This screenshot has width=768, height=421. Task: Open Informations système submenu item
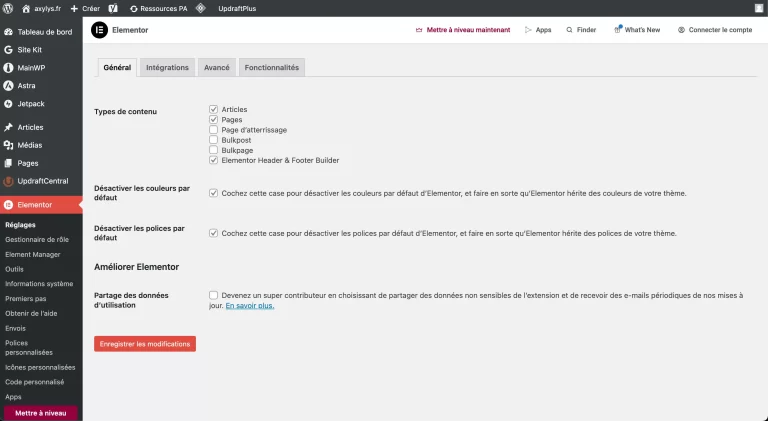click(39, 284)
